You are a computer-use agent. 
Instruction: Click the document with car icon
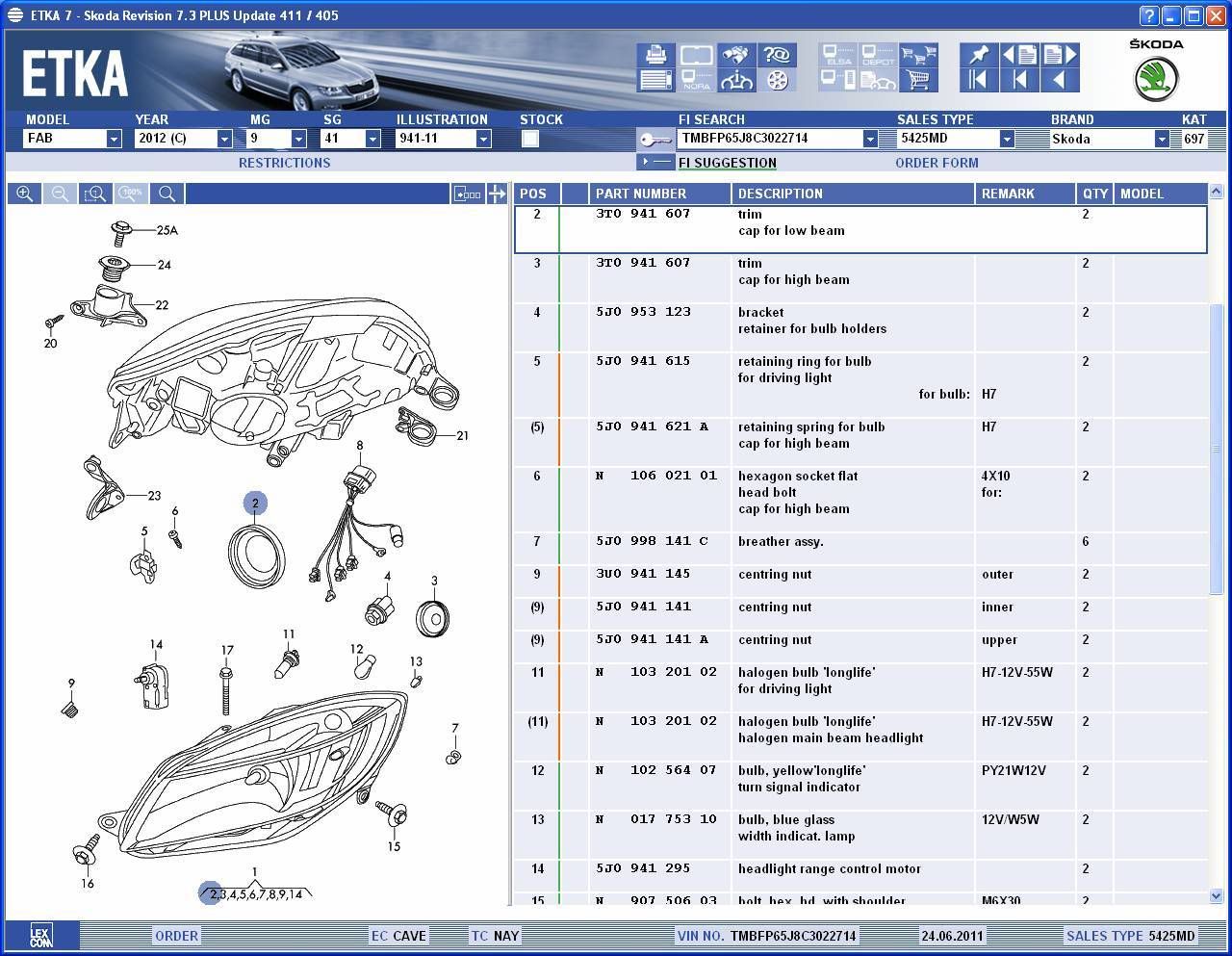click(878, 80)
